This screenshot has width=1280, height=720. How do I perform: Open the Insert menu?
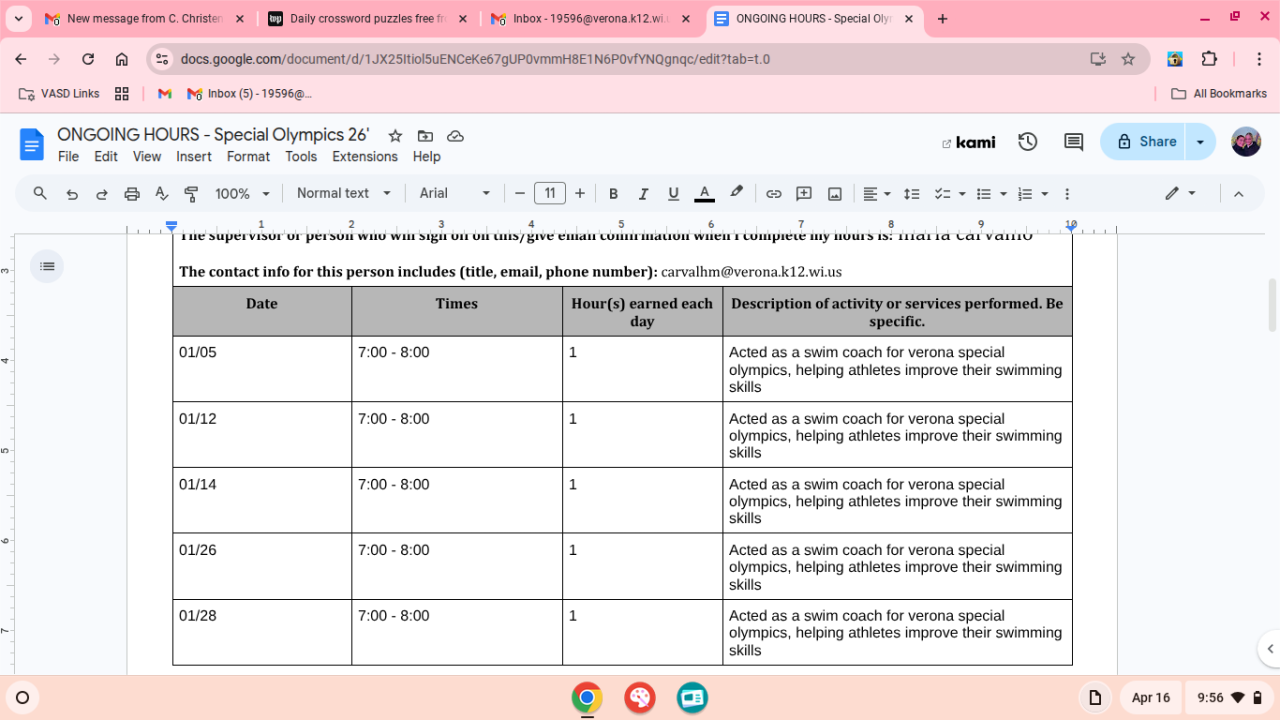coord(194,157)
